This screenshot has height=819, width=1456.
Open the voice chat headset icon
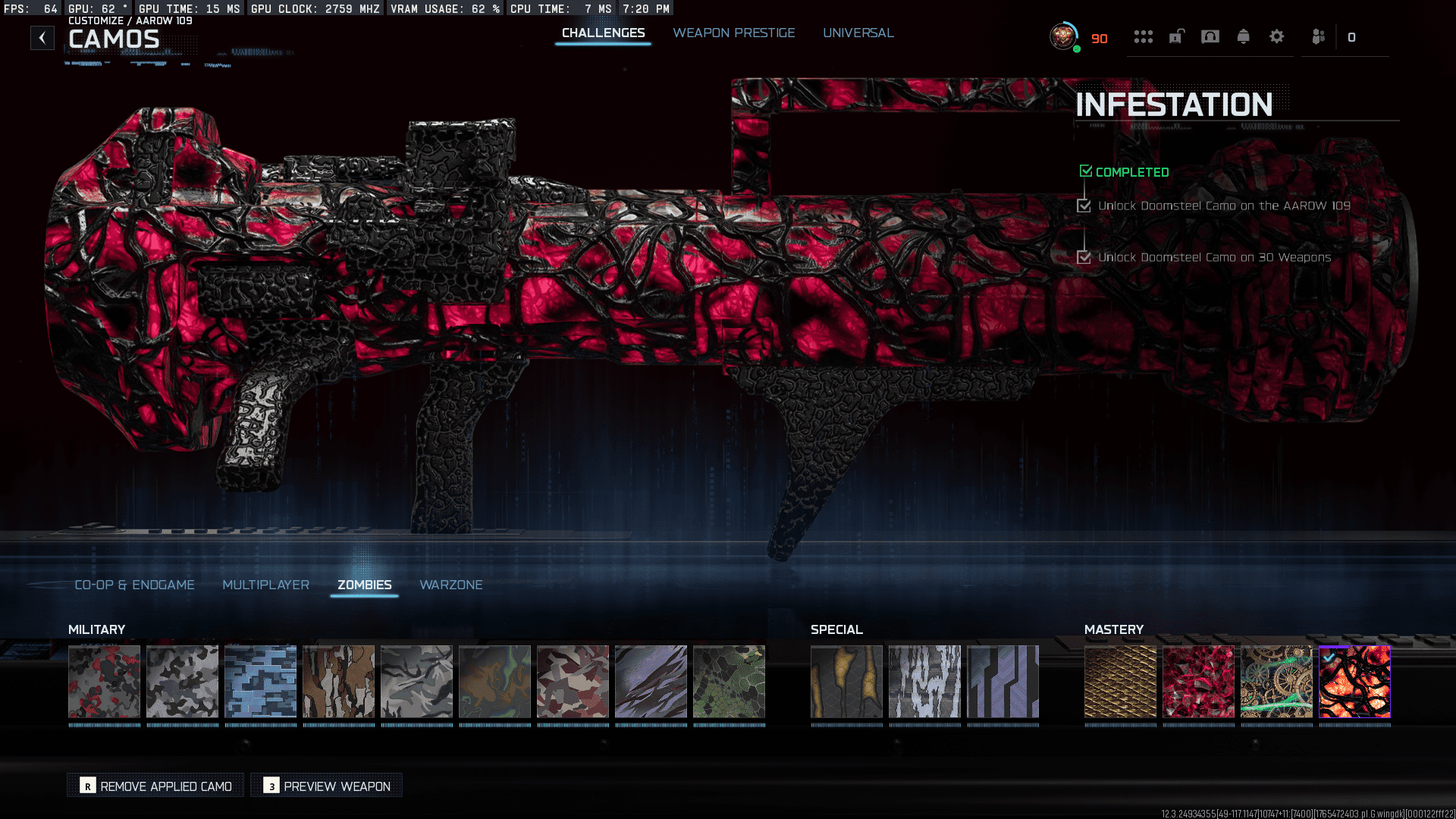[1210, 36]
